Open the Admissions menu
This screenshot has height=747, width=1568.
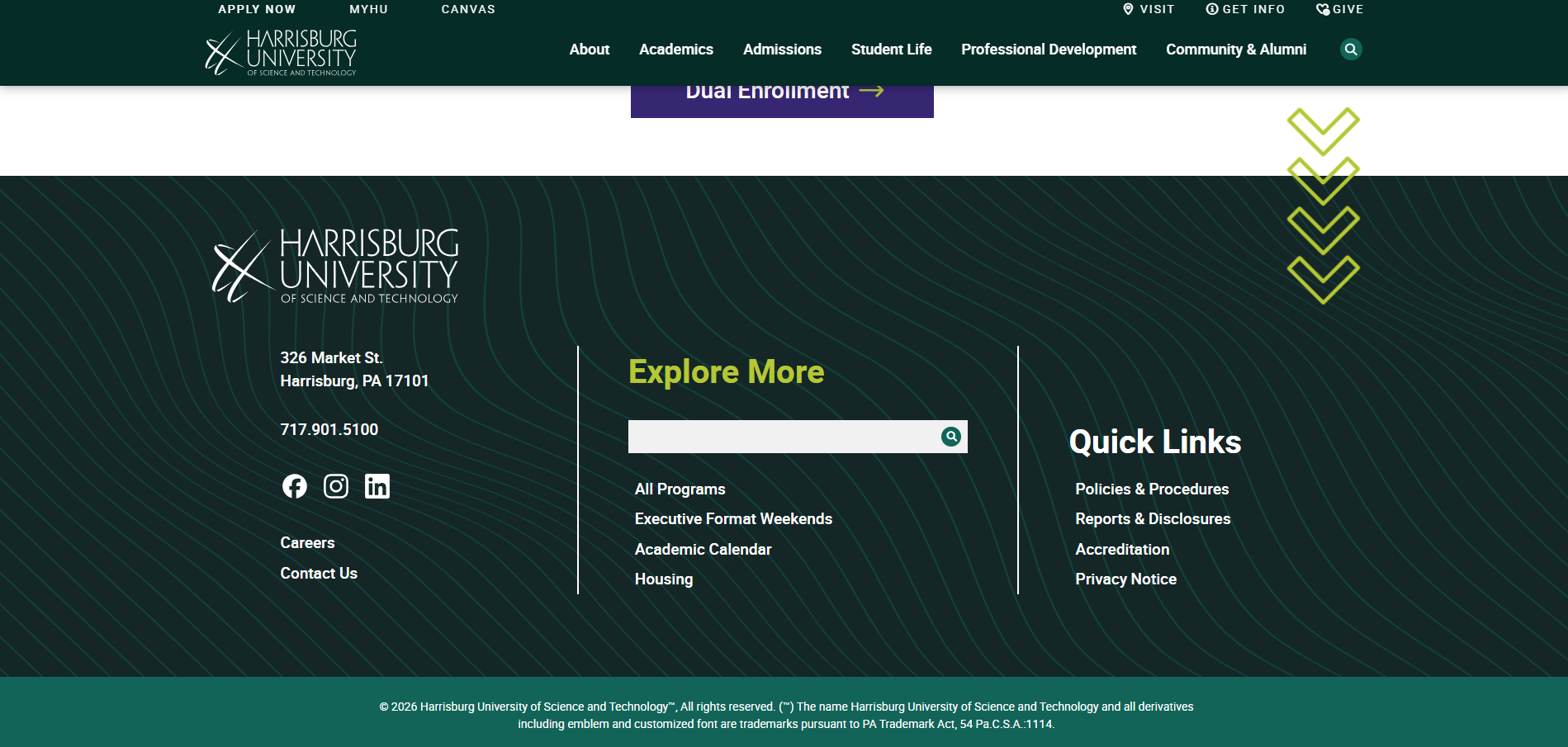(782, 50)
